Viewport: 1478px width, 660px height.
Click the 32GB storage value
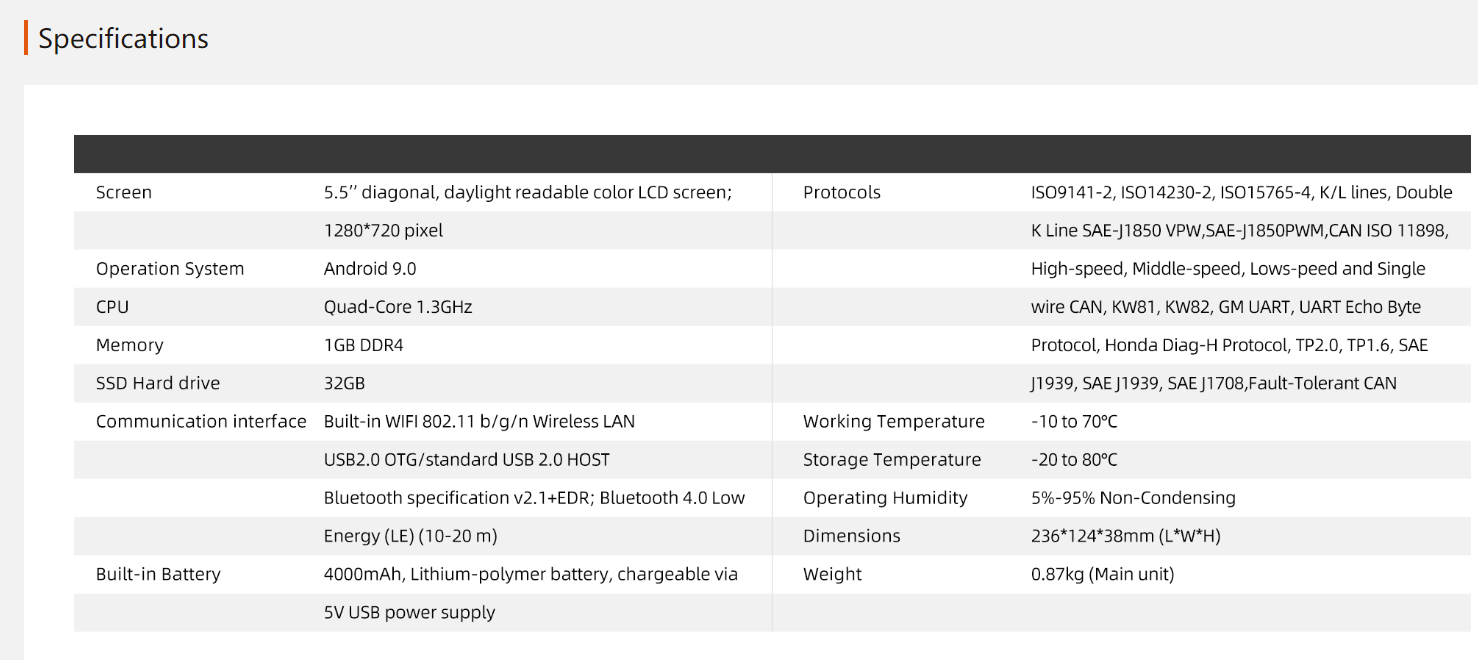point(344,383)
